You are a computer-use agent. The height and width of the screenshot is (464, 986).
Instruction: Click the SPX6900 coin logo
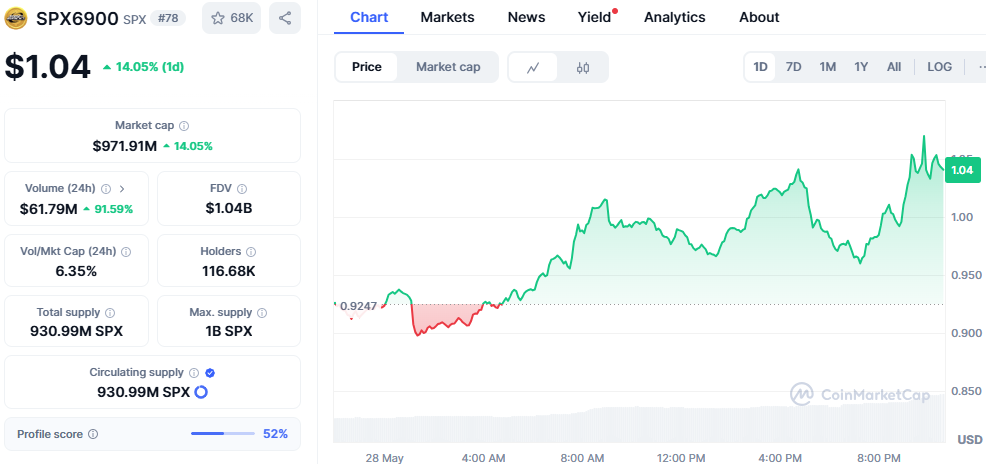[16, 18]
